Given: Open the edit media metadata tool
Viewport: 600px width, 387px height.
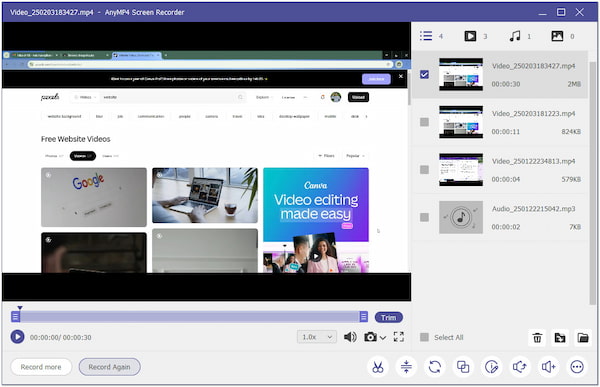Looking at the screenshot, I should pyautogui.click(x=491, y=367).
